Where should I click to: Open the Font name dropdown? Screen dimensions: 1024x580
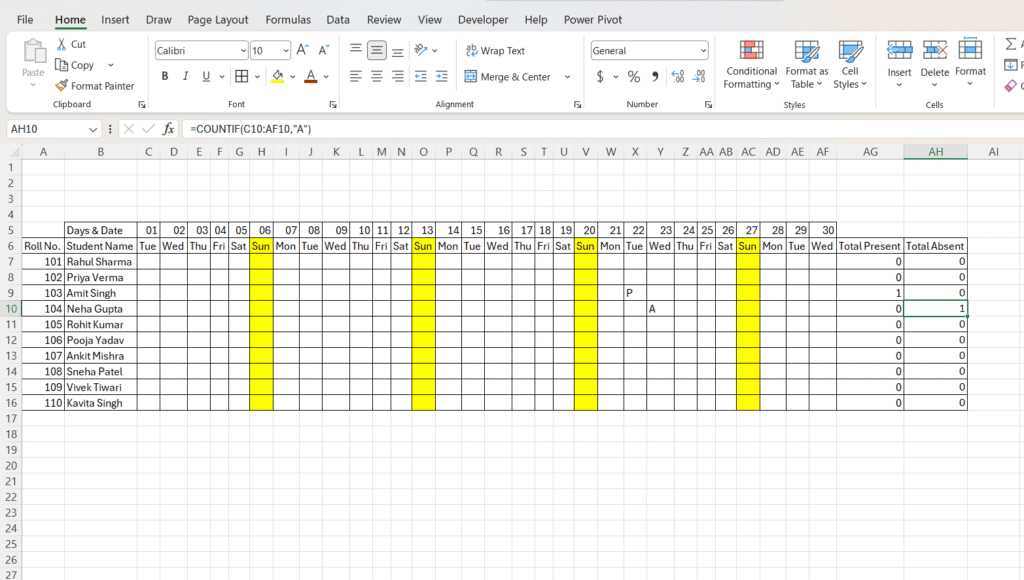[243, 50]
